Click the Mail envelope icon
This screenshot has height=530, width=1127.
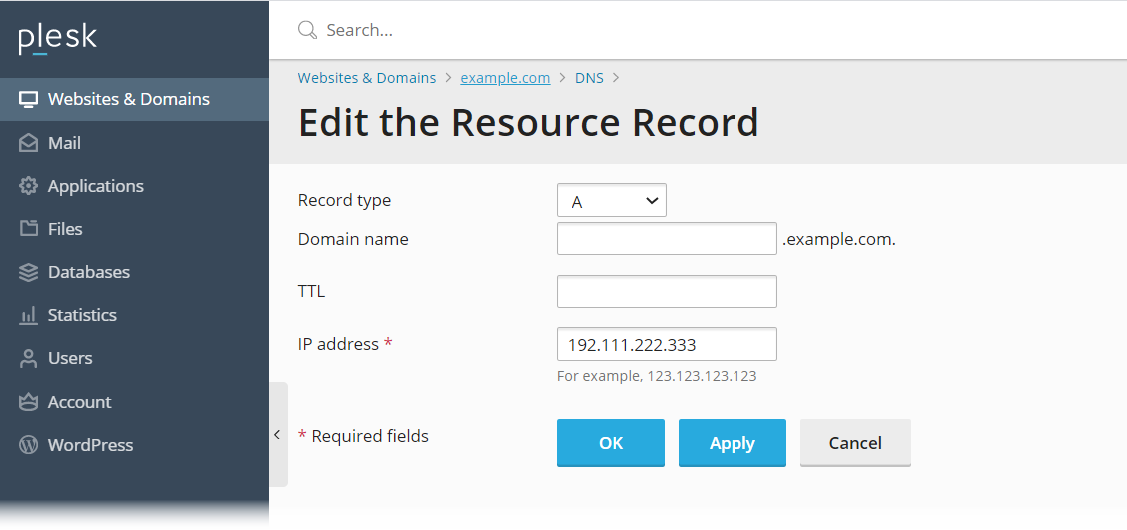tap(29, 143)
